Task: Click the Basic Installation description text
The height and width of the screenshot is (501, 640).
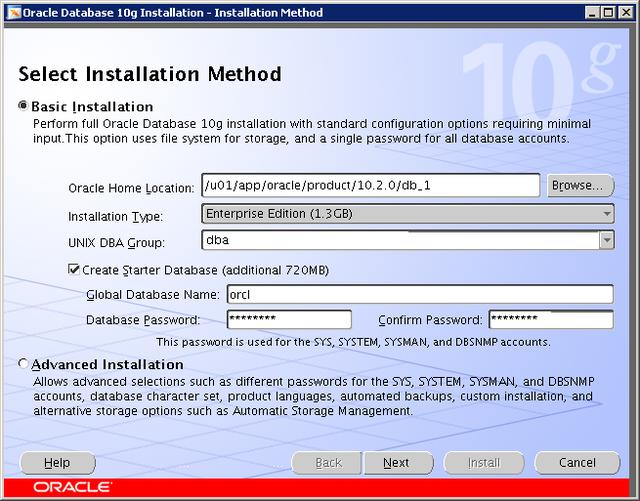Action: pyautogui.click(x=312, y=131)
